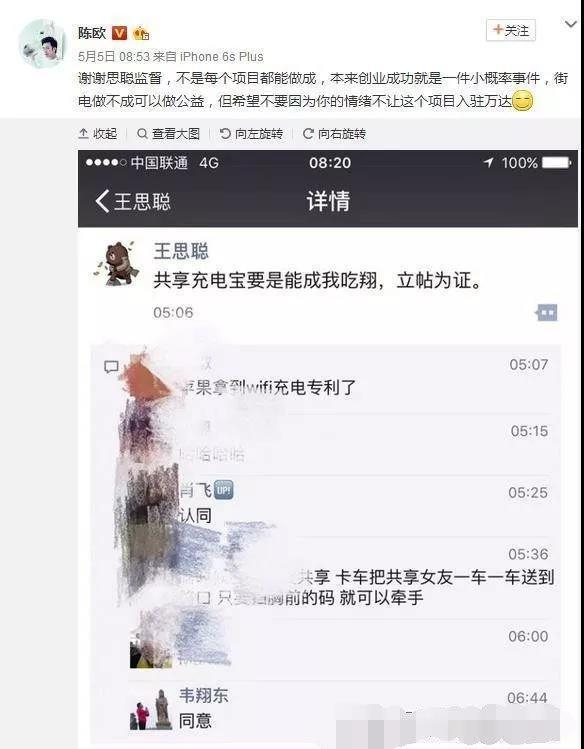The width and height of the screenshot is (584, 749).
Task: Tap the 王思聪 name in post detail
Action: [x=181, y=251]
